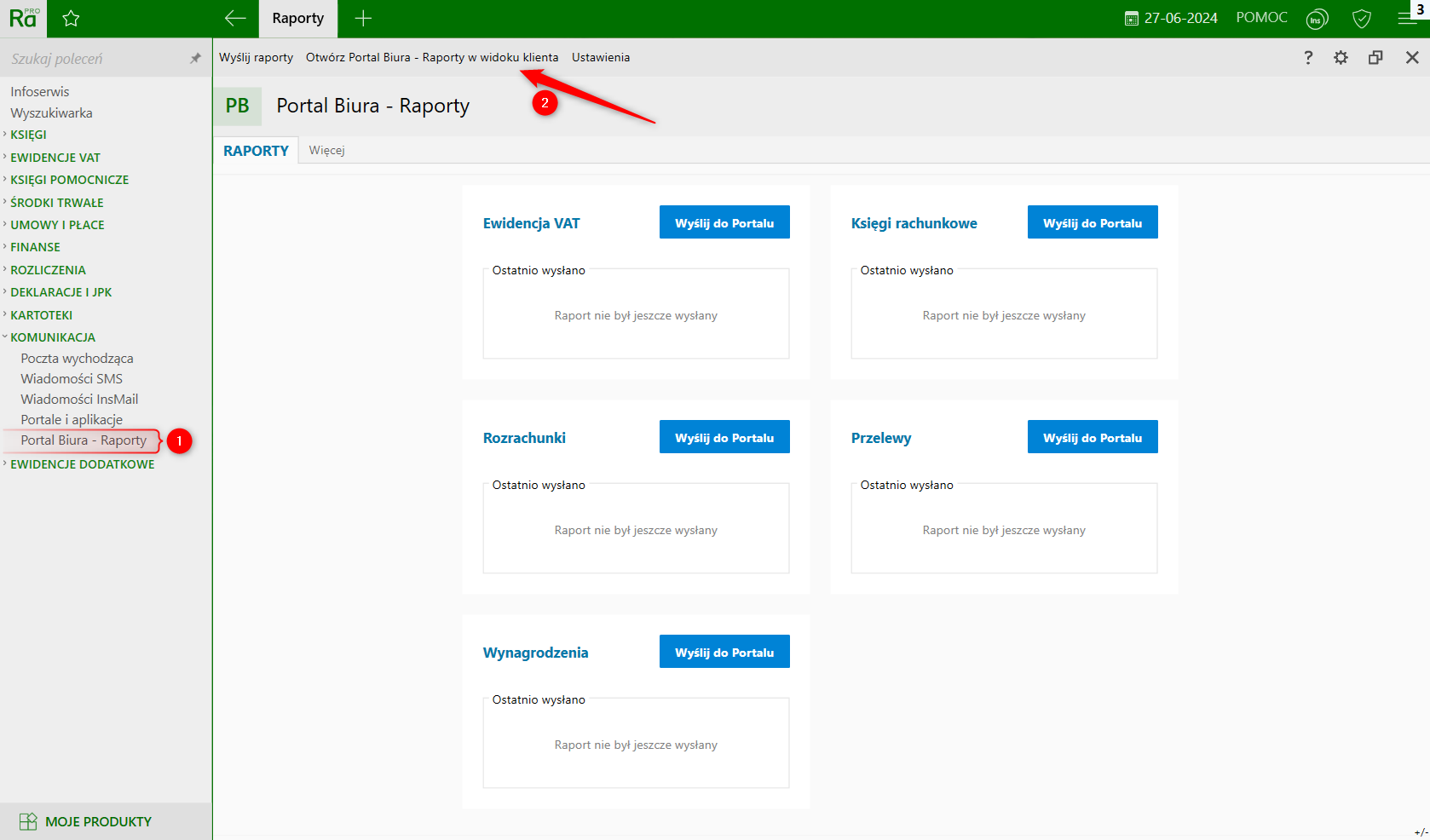The height and width of the screenshot is (840, 1430).
Task: Open the POMOC menu
Action: click(x=1261, y=18)
